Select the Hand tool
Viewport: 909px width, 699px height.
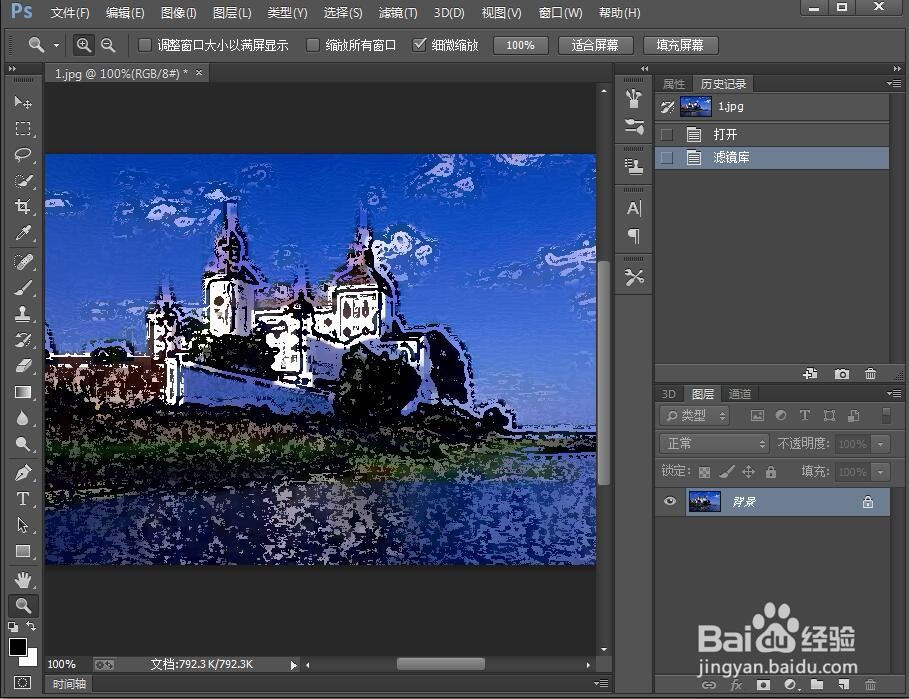click(23, 580)
